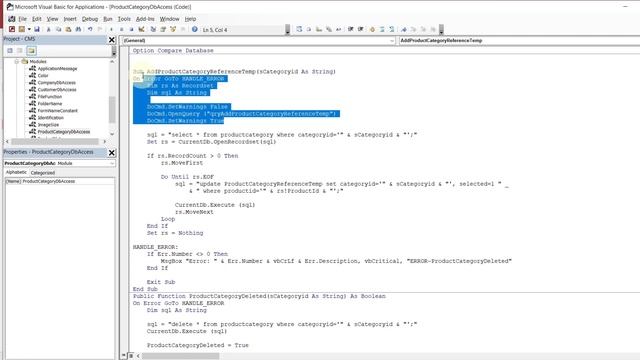Image resolution: width=640 pixels, height=360 pixels.
Task: Select ProductCategoryDbAccess module in tree
Action: click(64, 132)
